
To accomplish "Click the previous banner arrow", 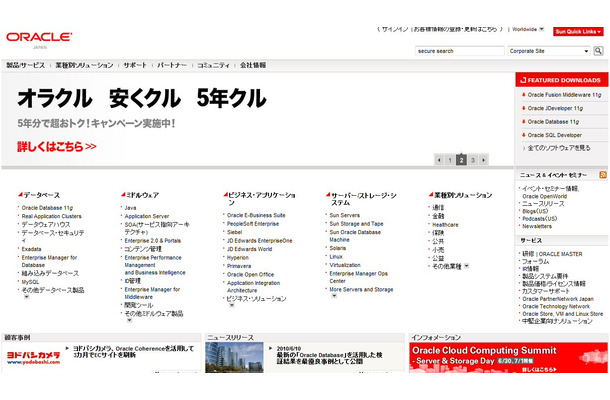I will coord(439,160).
